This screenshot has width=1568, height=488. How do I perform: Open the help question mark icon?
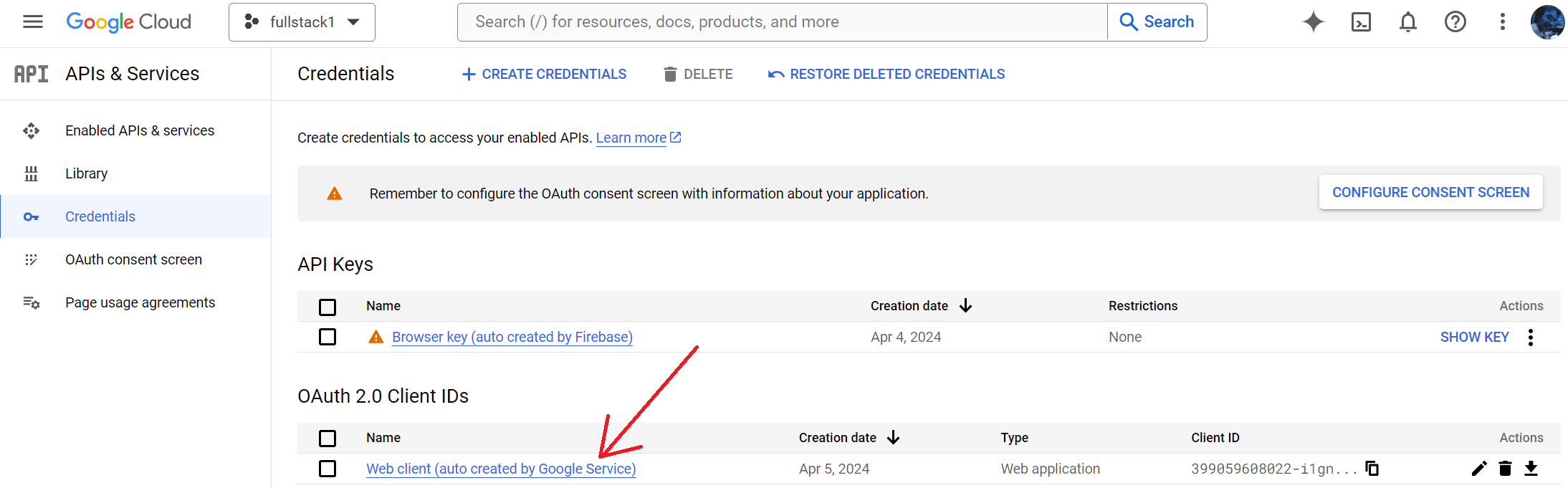point(1455,22)
